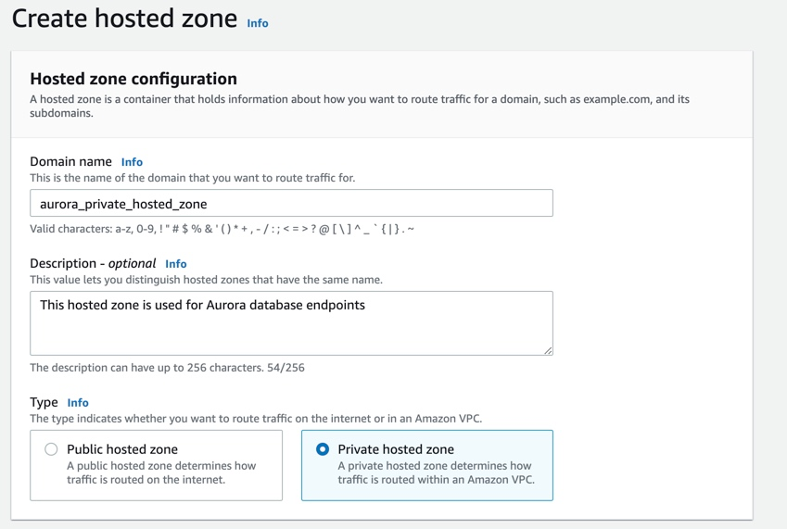Screen dimensions: 787x529
Task: Click the Create hosted zone page title
Action: pyautogui.click(x=124, y=19)
